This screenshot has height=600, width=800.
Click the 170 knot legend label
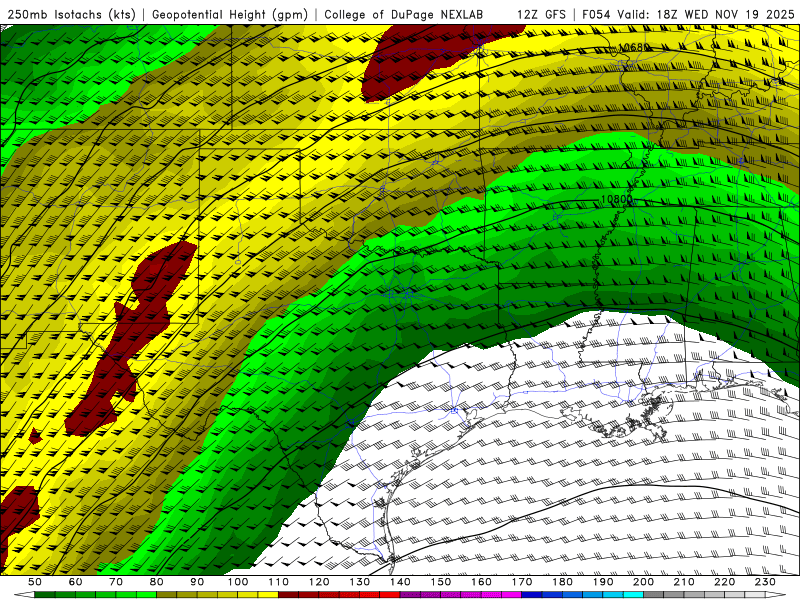(522, 582)
